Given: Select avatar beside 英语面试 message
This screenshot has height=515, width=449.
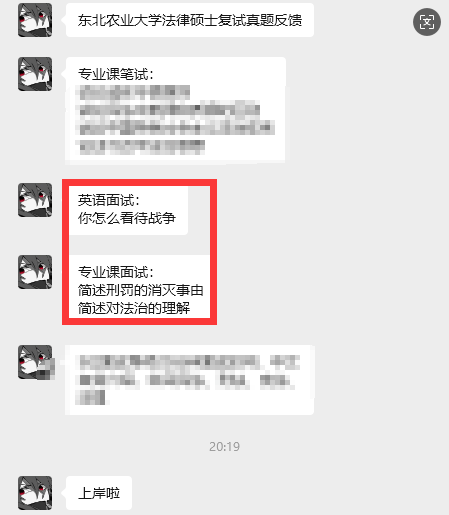Looking at the screenshot, I should pos(35,200).
